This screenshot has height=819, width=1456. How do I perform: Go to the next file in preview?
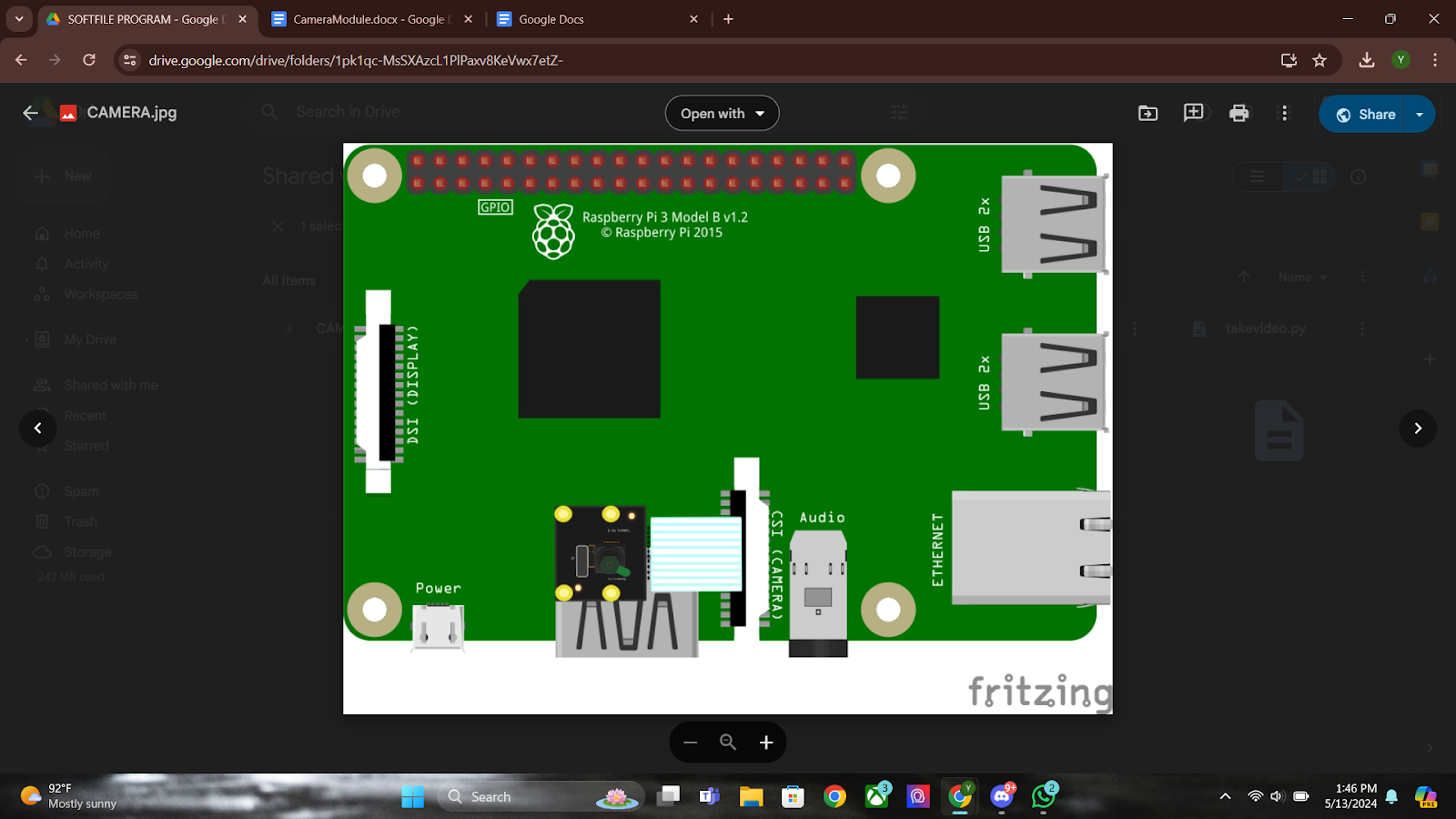pos(1418,428)
